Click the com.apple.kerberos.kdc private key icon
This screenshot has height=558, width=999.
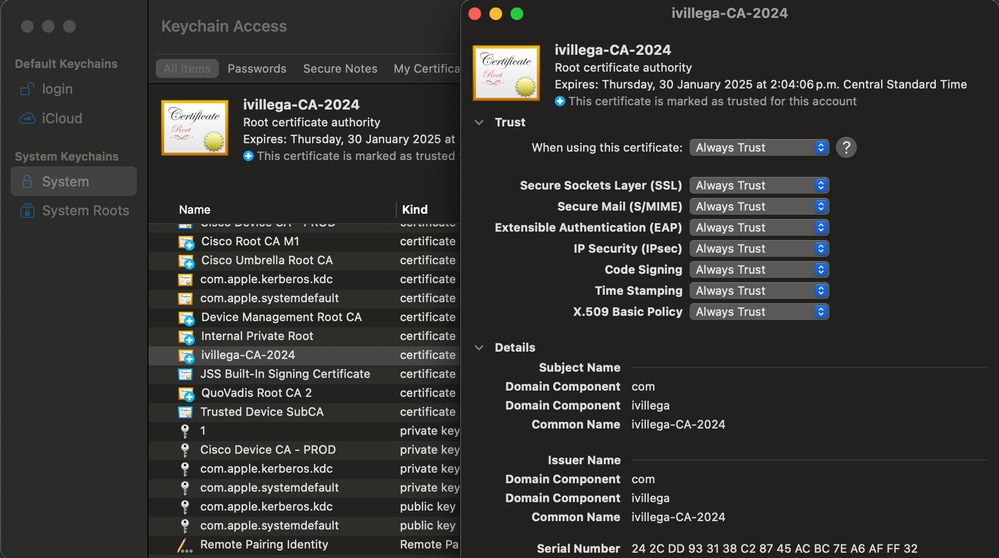[185, 469]
